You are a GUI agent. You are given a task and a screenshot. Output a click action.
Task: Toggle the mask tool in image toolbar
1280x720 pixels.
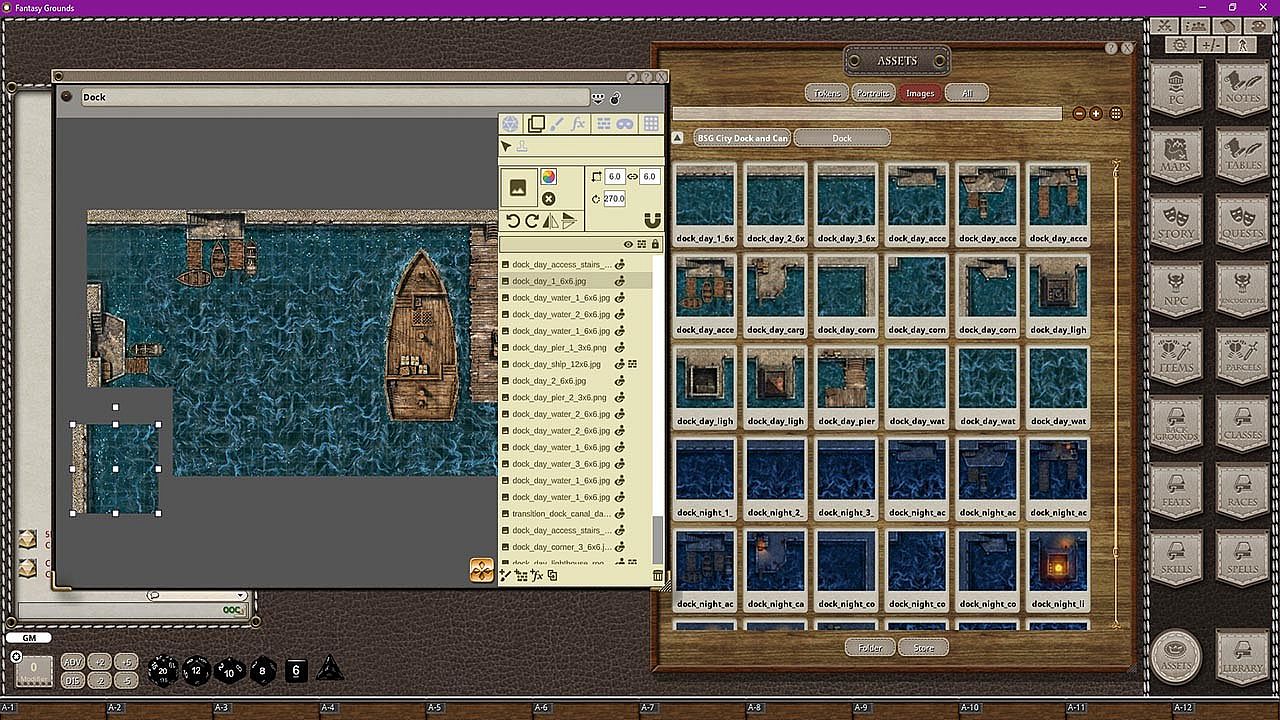point(625,124)
